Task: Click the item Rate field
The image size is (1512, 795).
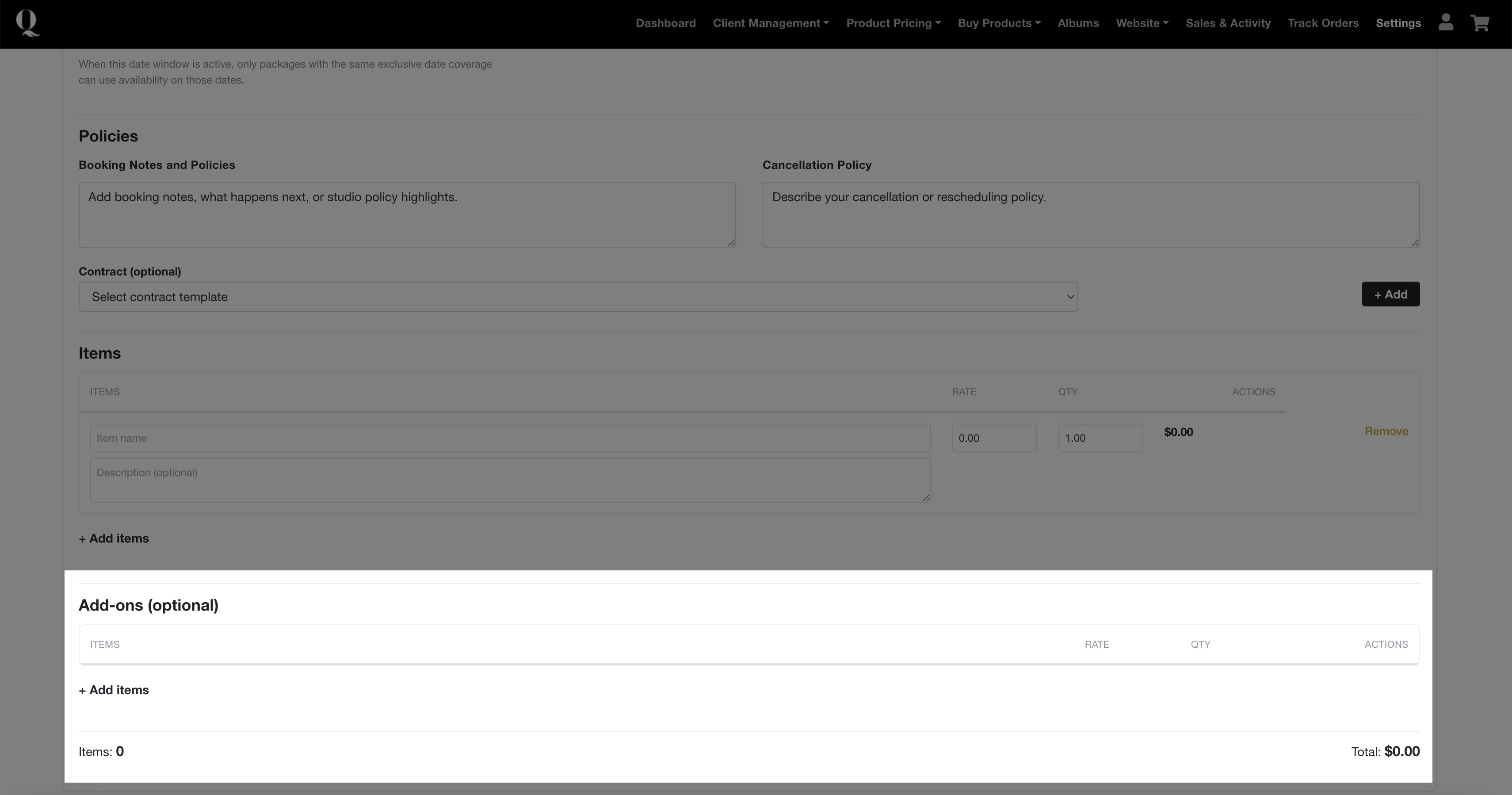Action: 994,438
